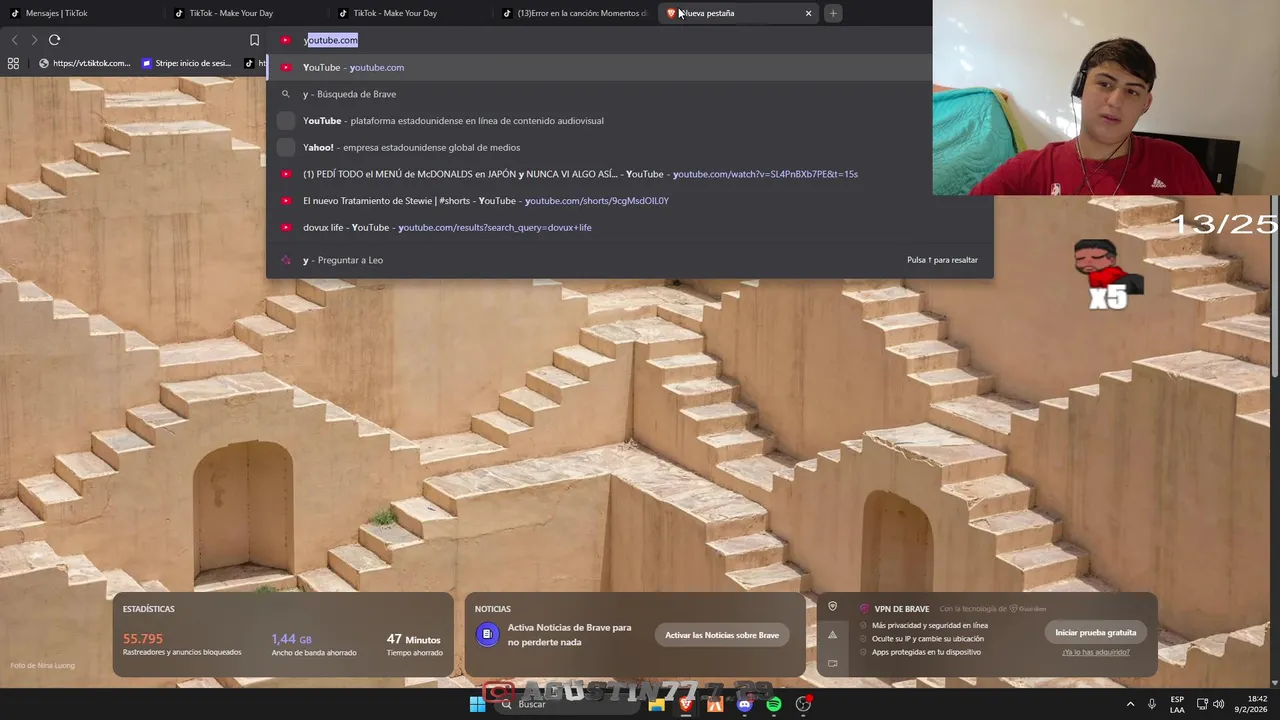Viewport: 1280px width, 720px height.
Task: Go forward with the browser forward arrow
Action: pos(34,40)
